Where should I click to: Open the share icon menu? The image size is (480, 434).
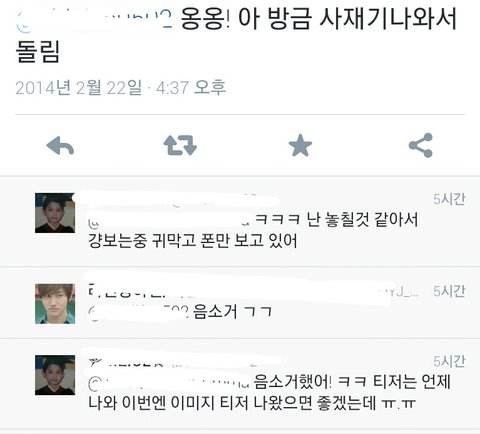point(421,145)
